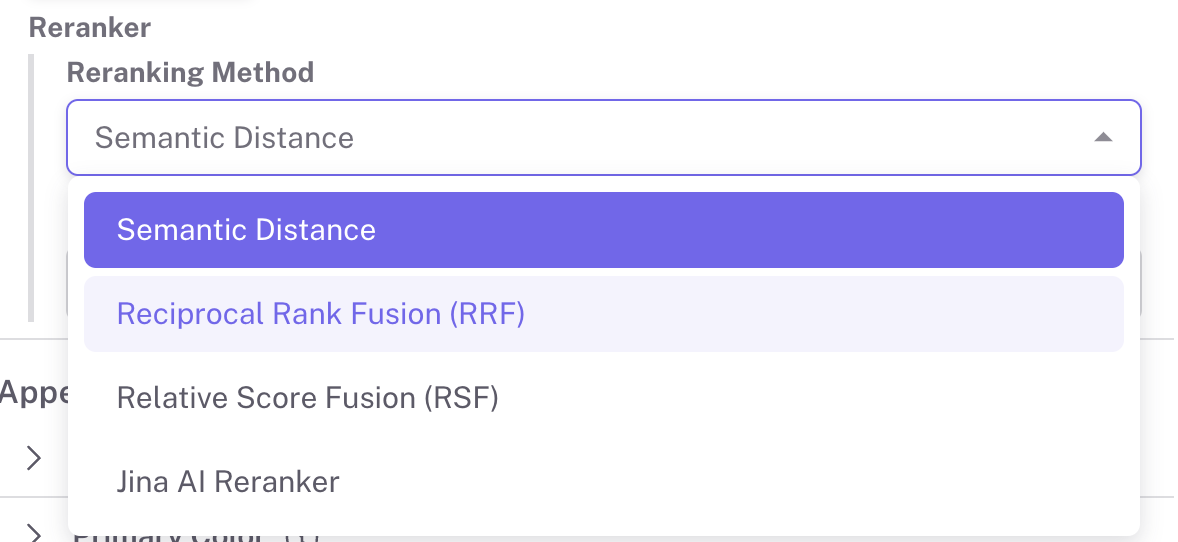The image size is (1178, 542).
Task: Choose Reciprocal Rank Fusion (RRF)
Action: click(603, 314)
